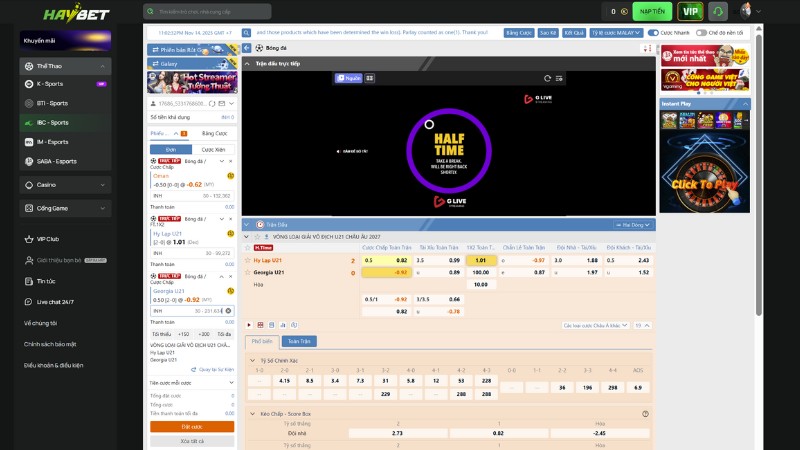This screenshot has height=450, width=800.
Task: Click the back arrow next to Bóng đá
Action: coord(246,48)
